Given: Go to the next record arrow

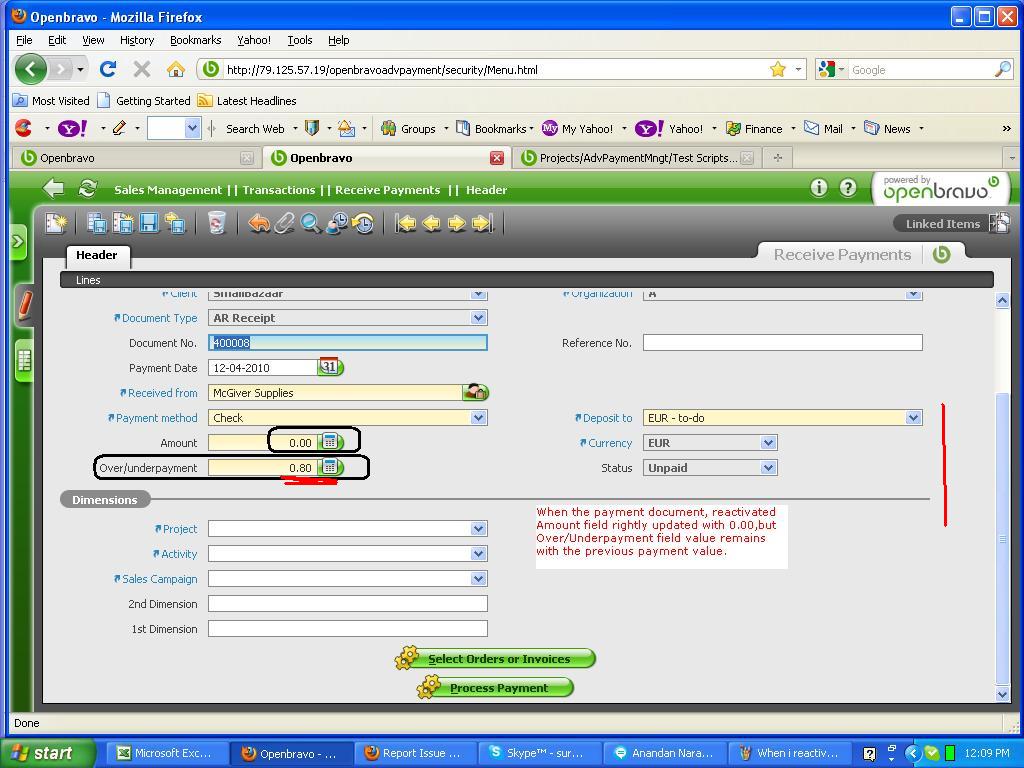Looking at the screenshot, I should (456, 223).
